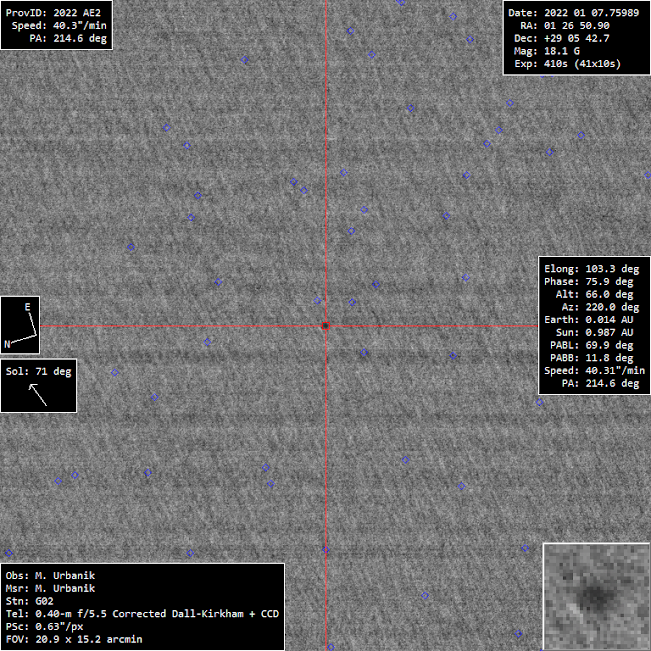Click the 'Obs: M. Urbanik' line

pos(50,575)
